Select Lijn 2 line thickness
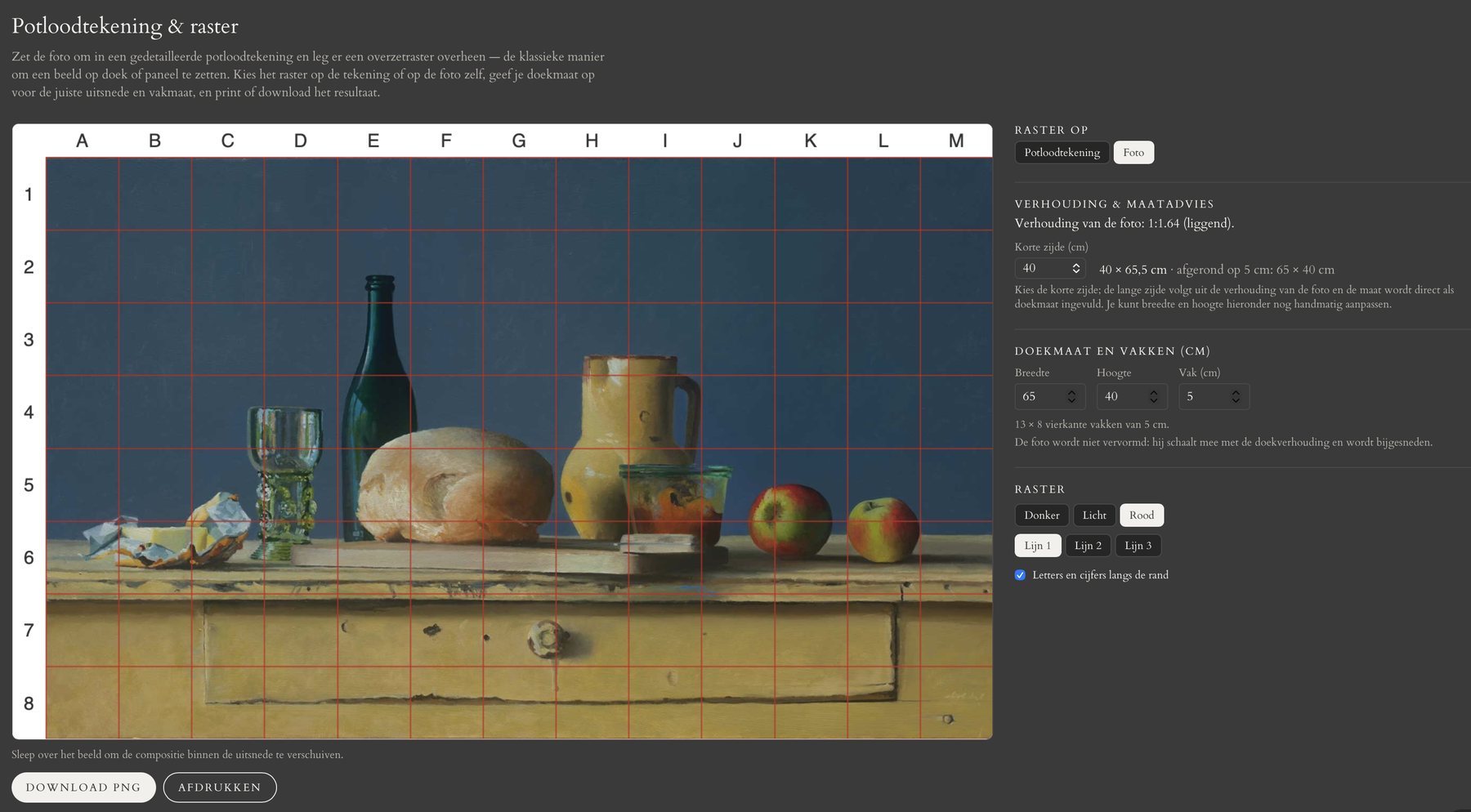1471x812 pixels. click(1088, 546)
